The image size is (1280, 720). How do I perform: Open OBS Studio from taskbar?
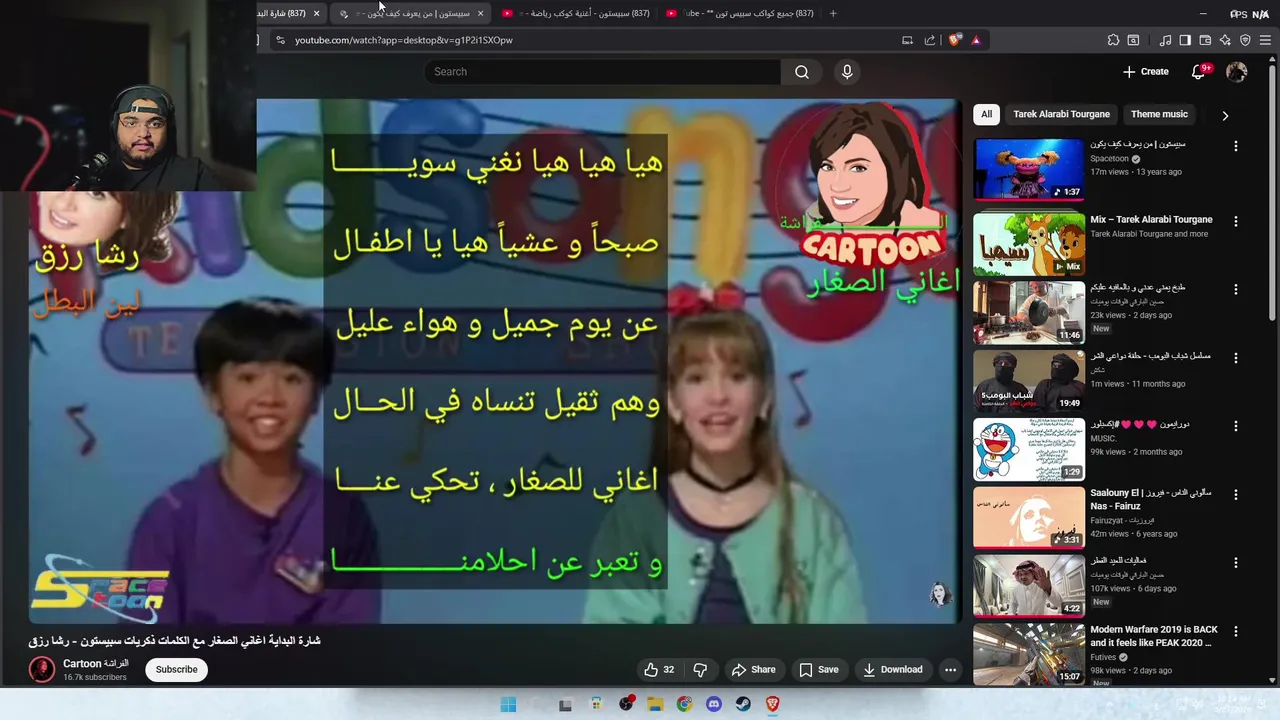pyautogui.click(x=626, y=704)
